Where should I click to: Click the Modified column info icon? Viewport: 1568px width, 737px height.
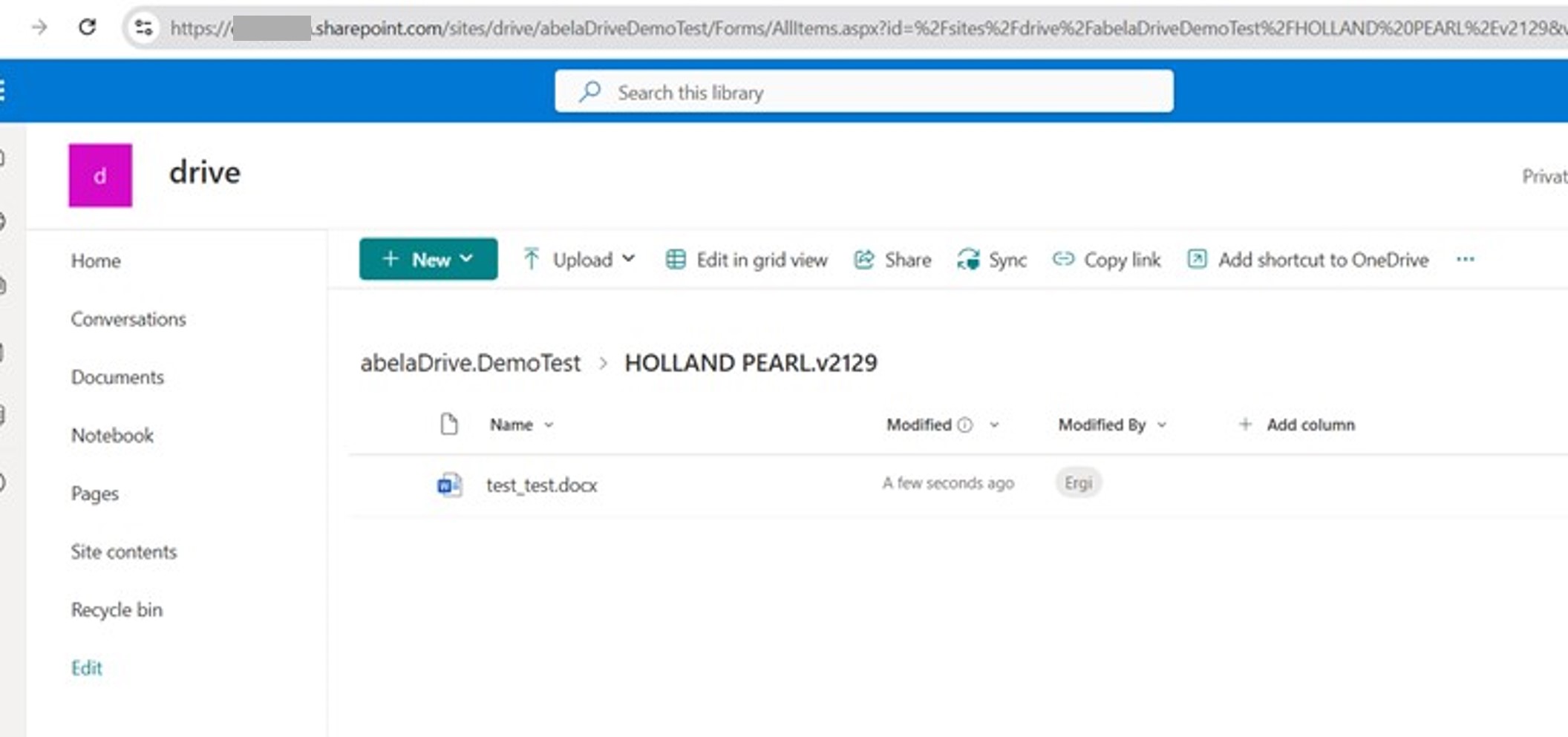pos(964,425)
